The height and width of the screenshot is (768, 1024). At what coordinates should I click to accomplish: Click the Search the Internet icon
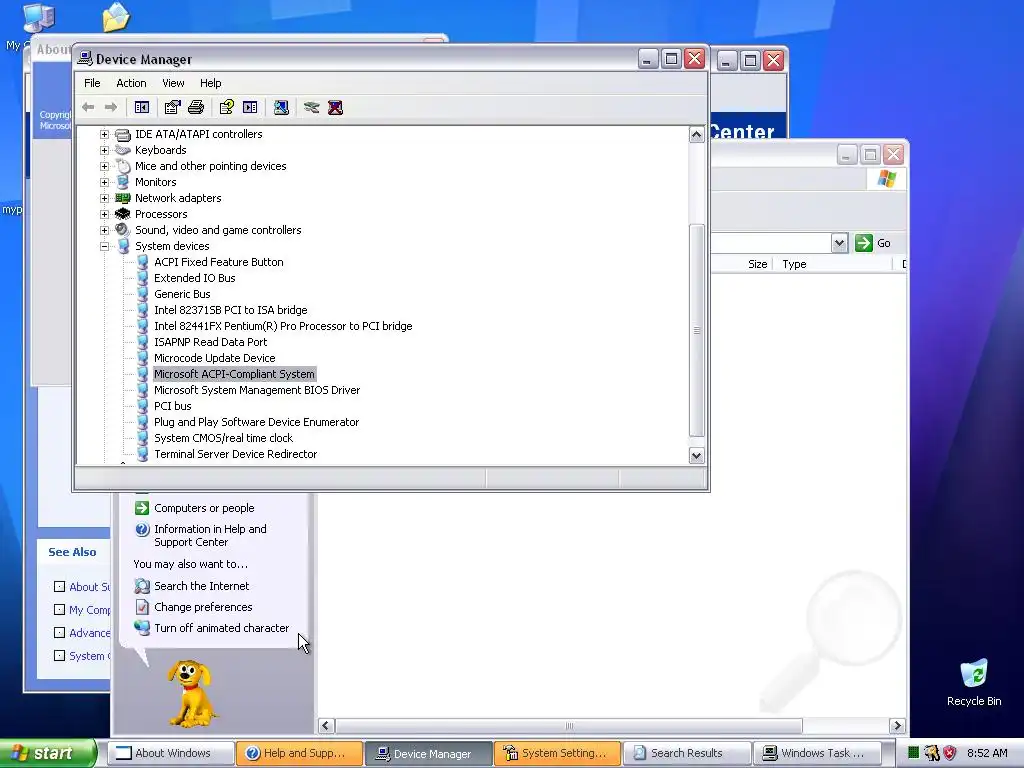coord(142,586)
